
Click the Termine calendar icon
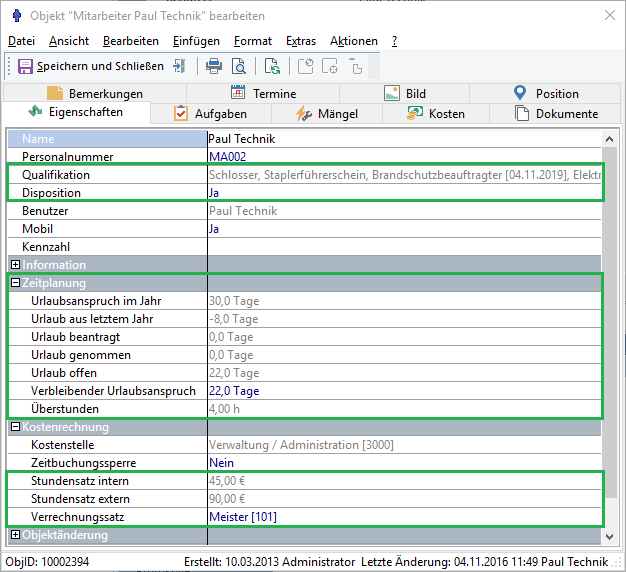238,92
